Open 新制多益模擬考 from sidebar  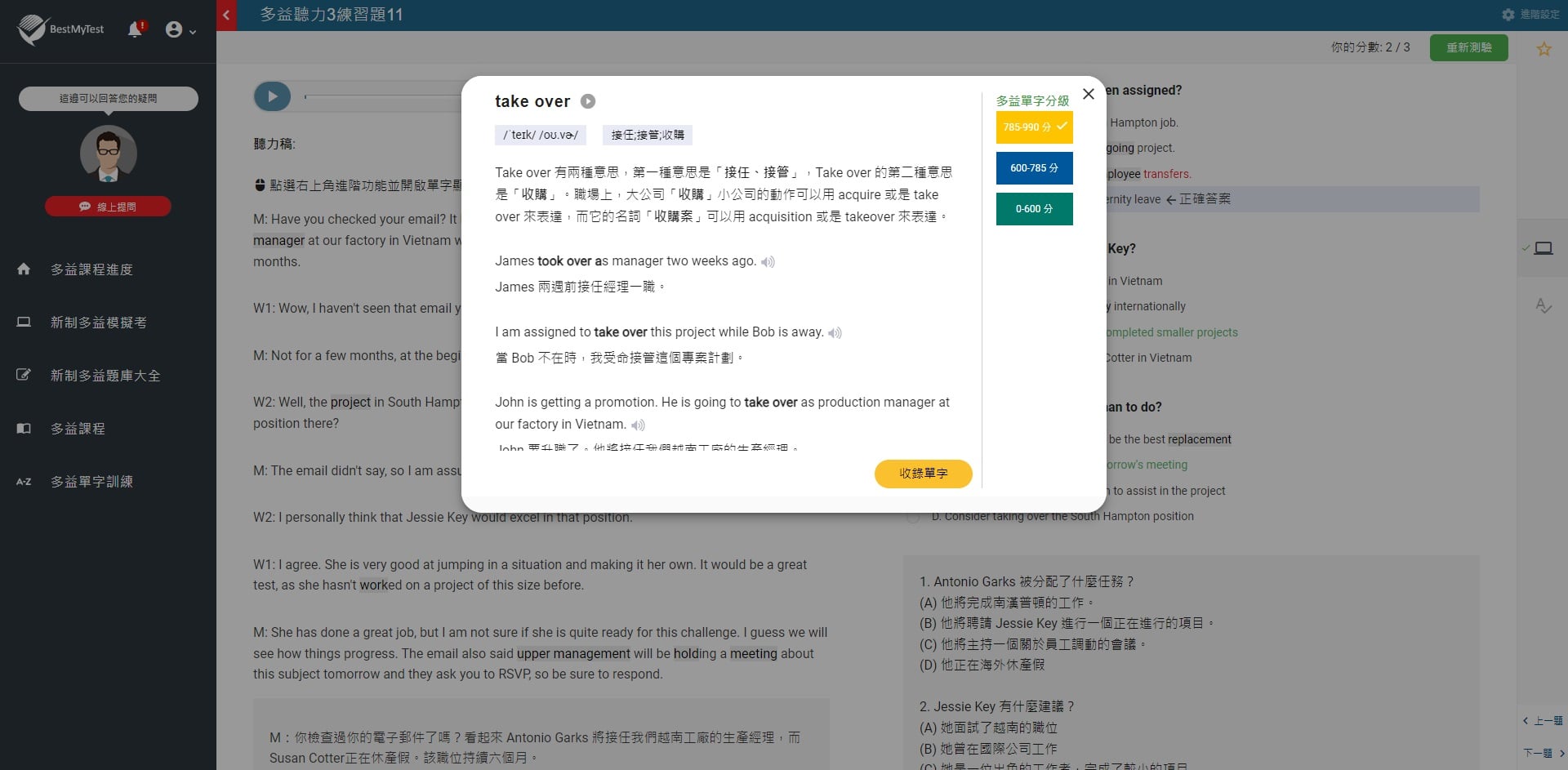pyautogui.click(x=99, y=323)
